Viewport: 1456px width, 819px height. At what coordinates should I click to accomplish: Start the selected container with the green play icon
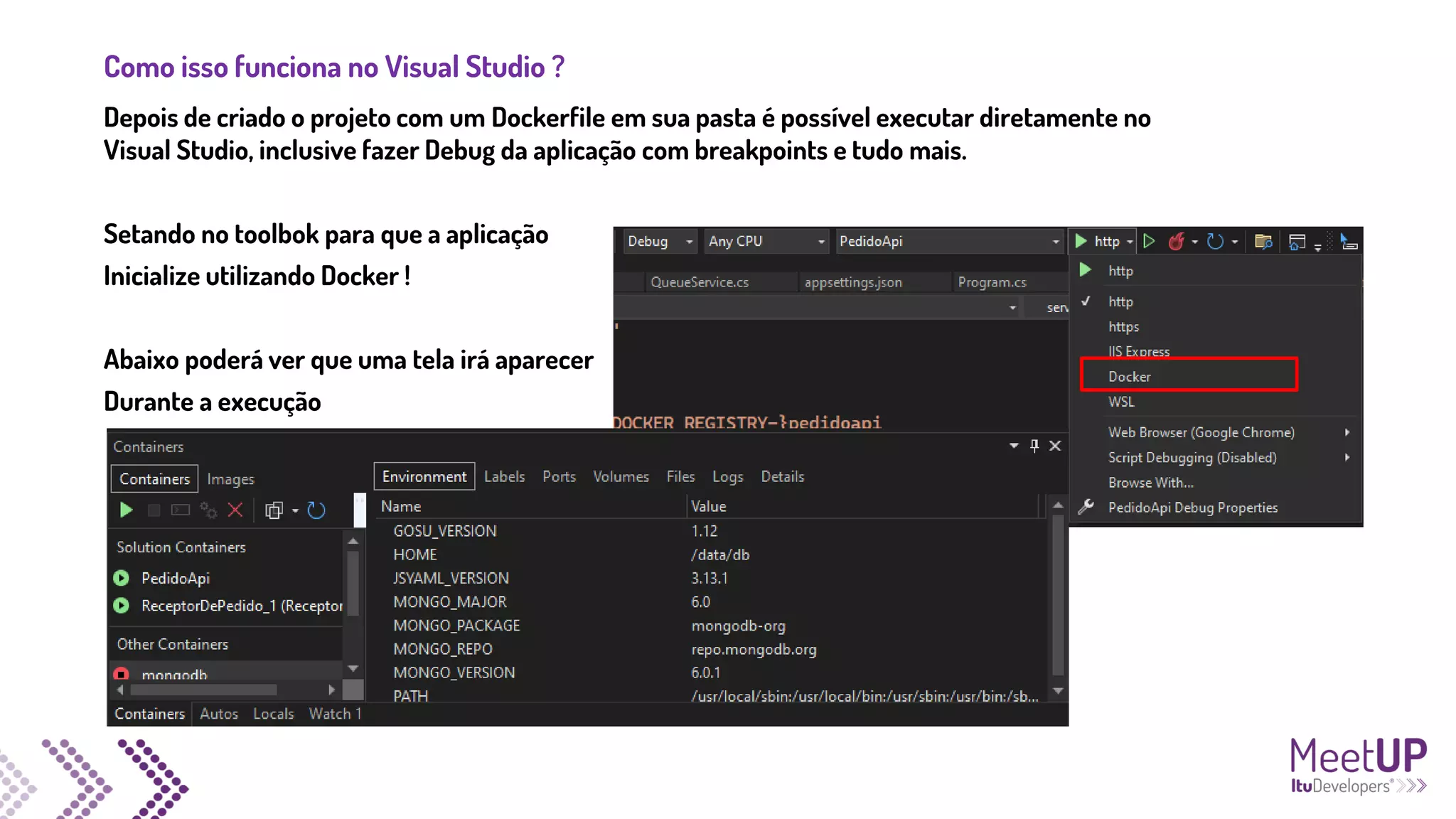tap(126, 510)
